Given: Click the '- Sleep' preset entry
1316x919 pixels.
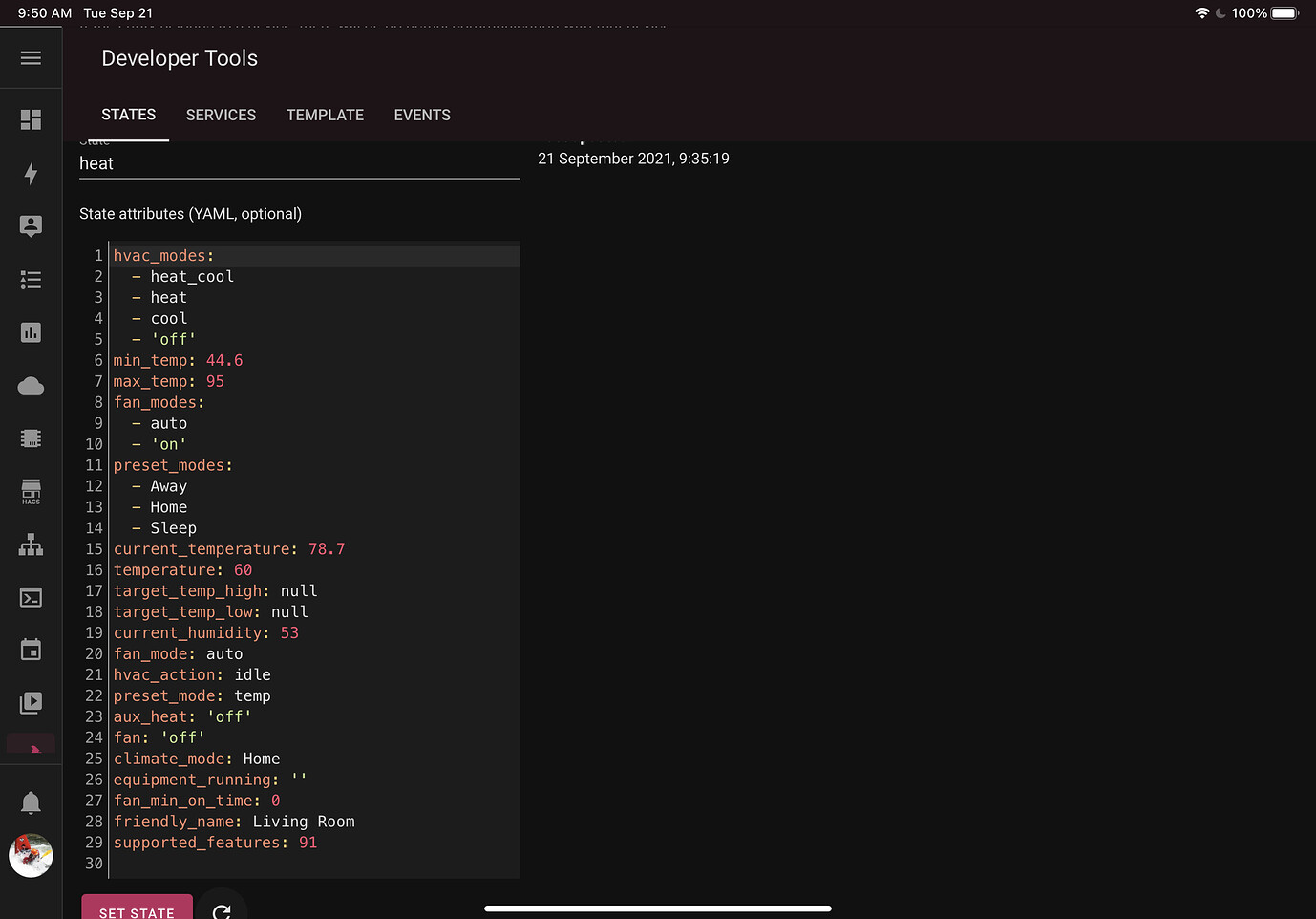Looking at the screenshot, I should [164, 529].
